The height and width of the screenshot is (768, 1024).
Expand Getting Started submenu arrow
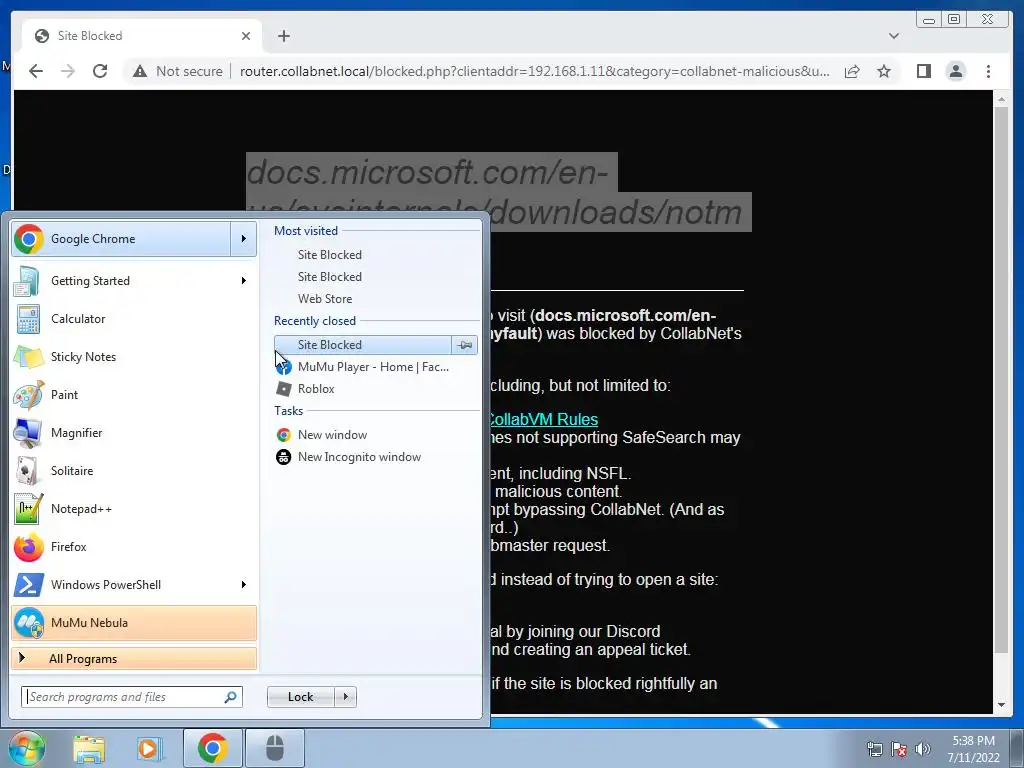click(244, 281)
